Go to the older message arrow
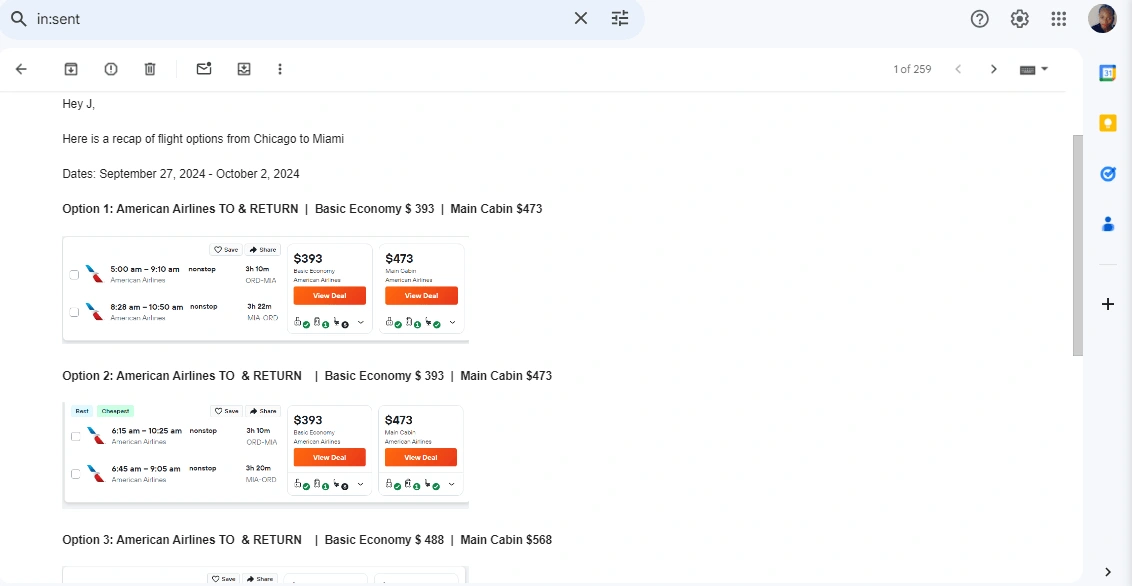This screenshot has width=1132, height=586. 993,69
